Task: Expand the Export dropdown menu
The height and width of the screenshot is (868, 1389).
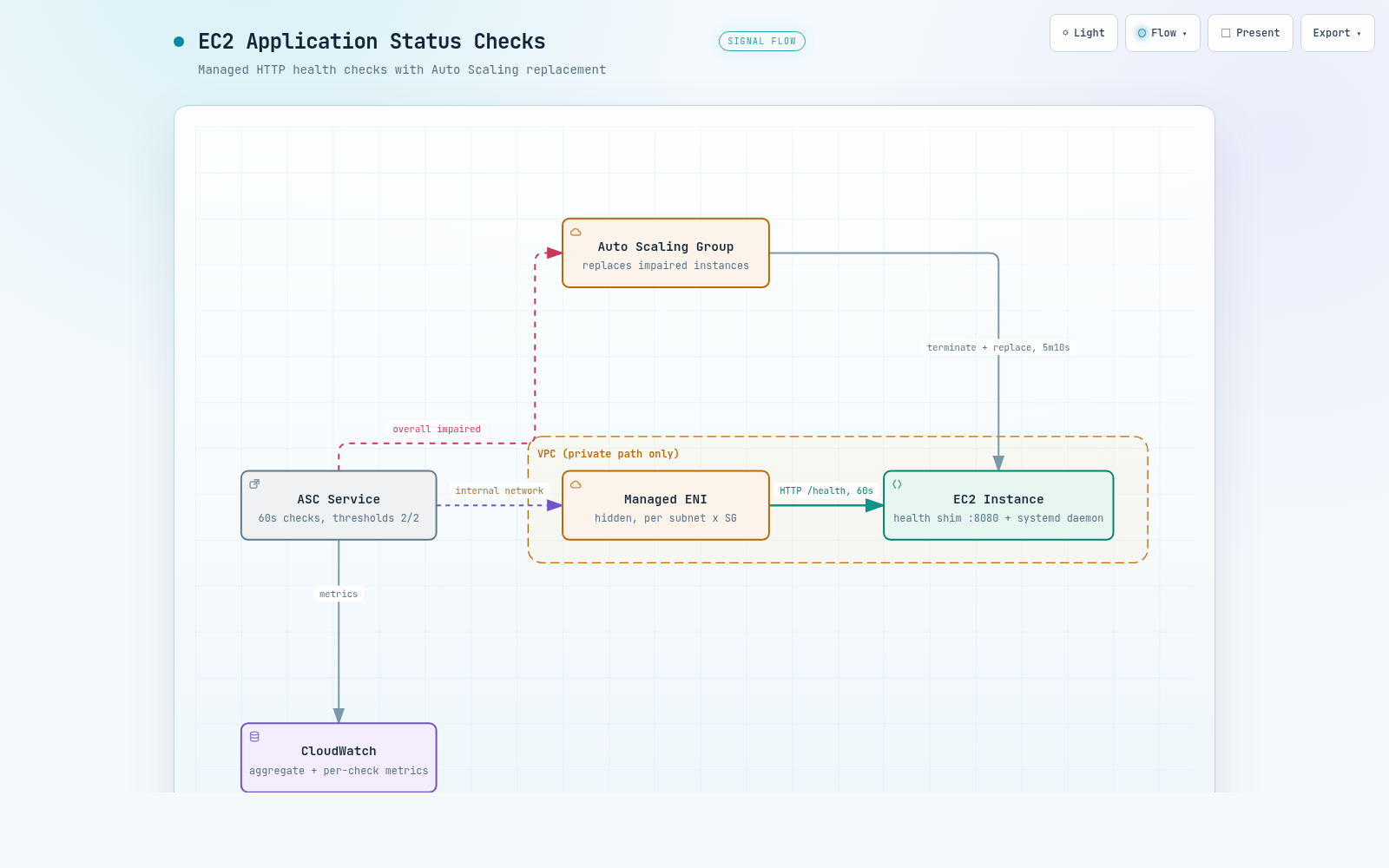Action: pos(1337,33)
